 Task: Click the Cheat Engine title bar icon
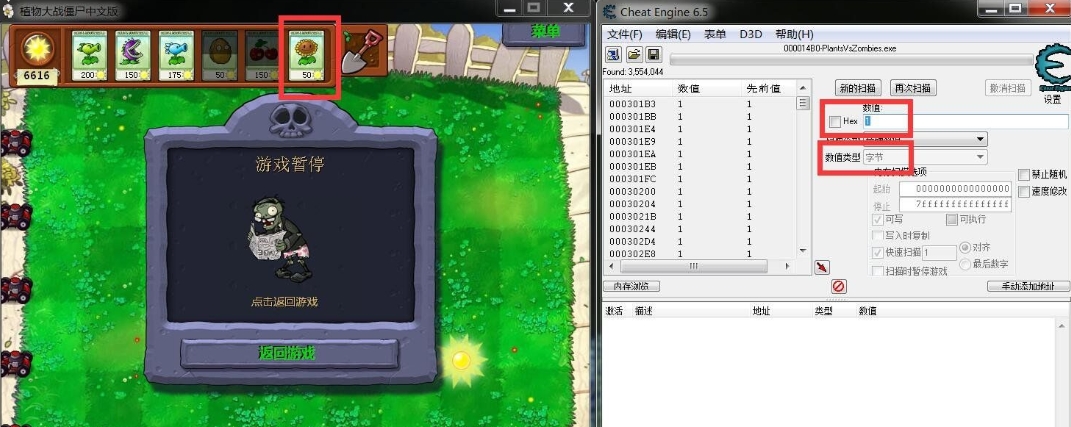coord(610,11)
